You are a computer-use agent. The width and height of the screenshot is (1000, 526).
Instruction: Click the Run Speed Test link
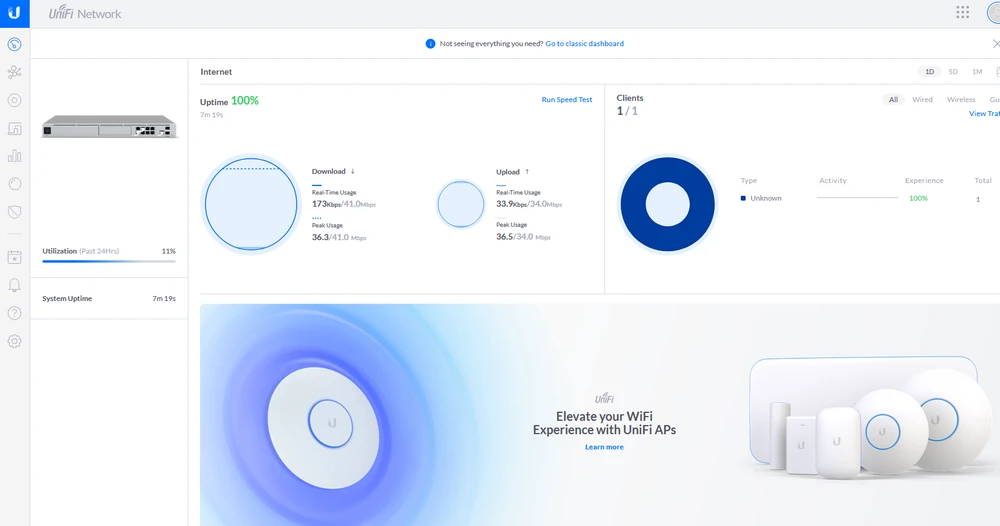tap(566, 99)
